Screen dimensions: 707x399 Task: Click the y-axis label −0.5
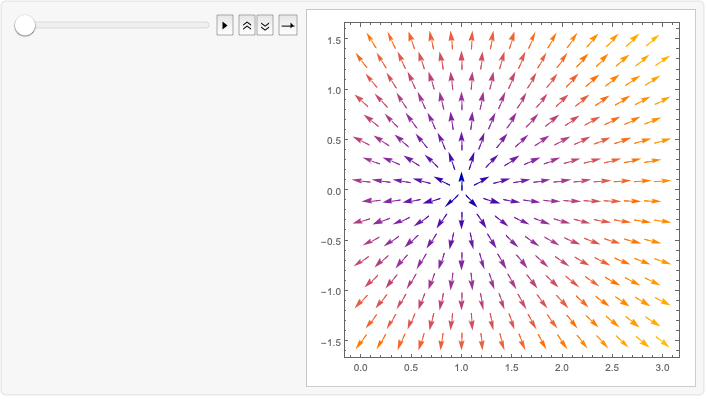click(331, 241)
